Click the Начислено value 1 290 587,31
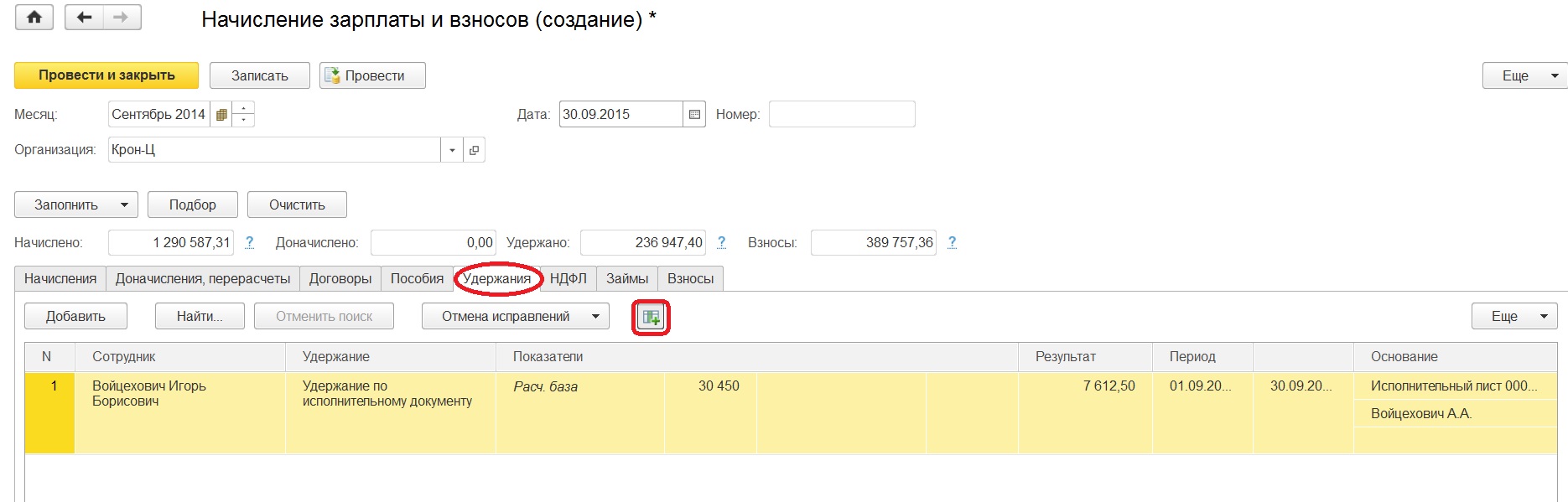Image resolution: width=1568 pixels, height=502 pixels. coord(171,243)
